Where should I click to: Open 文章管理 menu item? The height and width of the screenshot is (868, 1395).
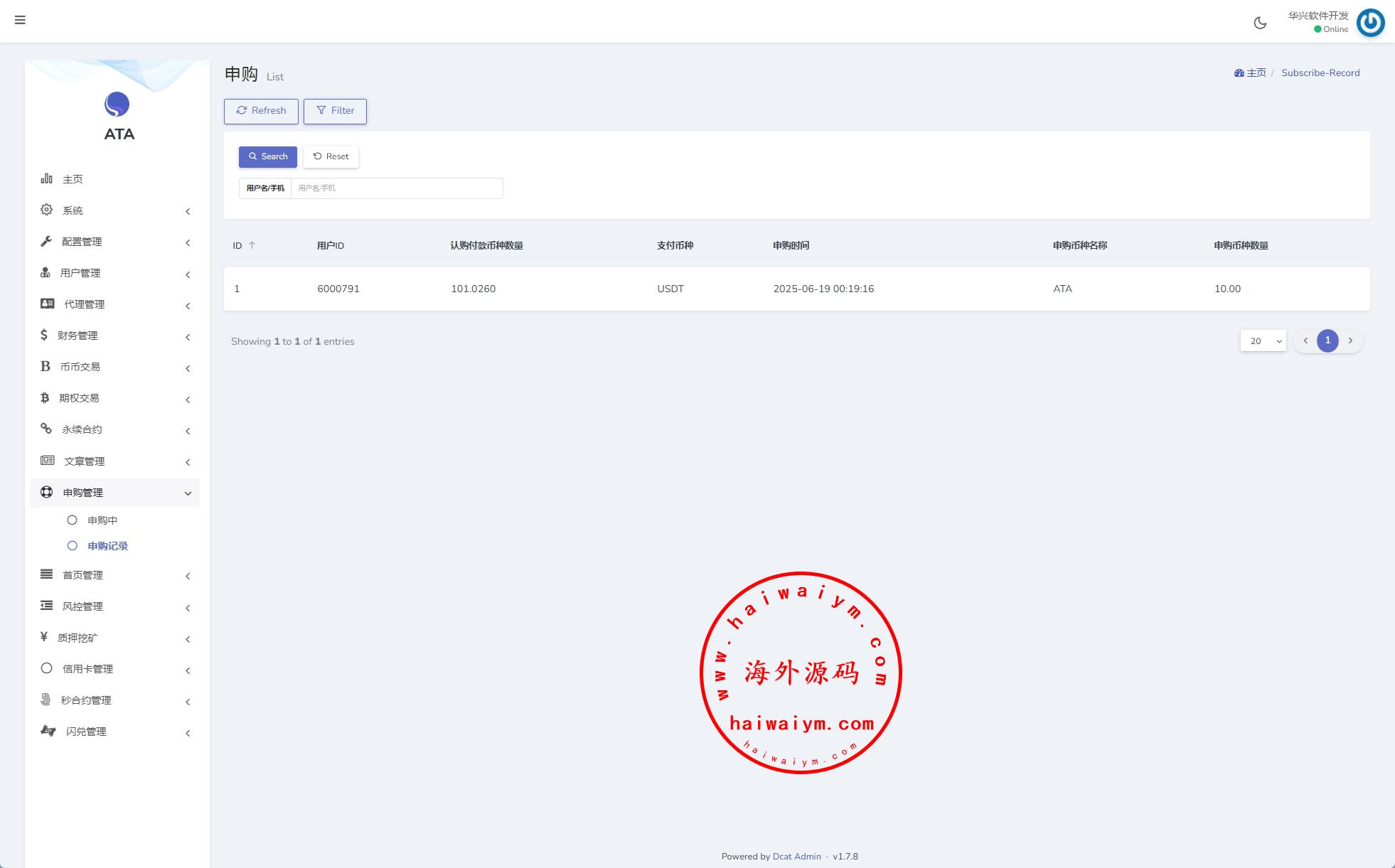click(84, 461)
